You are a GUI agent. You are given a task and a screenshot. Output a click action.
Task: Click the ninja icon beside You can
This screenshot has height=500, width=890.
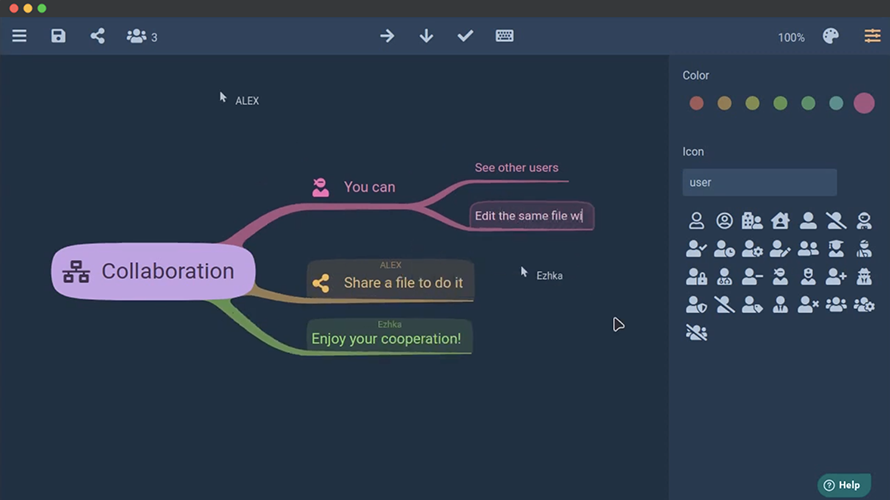pyautogui.click(x=321, y=187)
